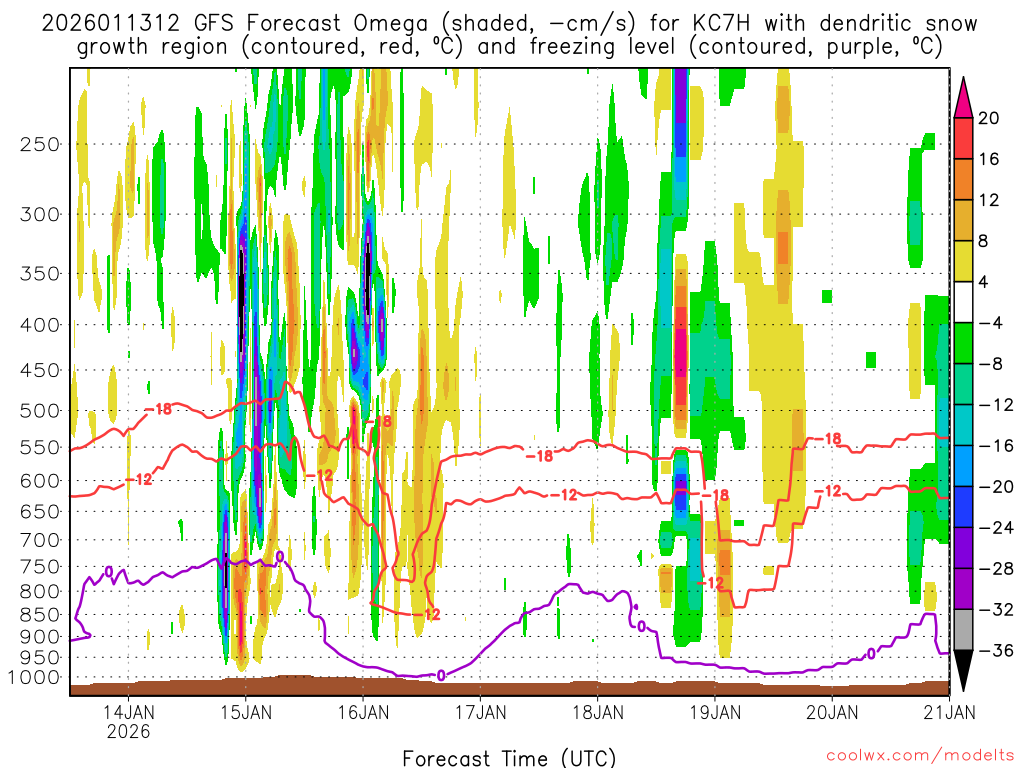Click the 450 pressure level label

pyautogui.click(x=40, y=370)
